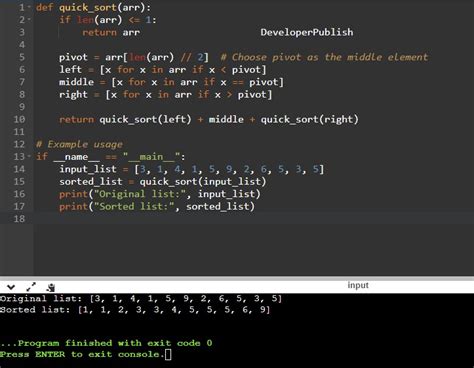
Task: Click line number 18 in the gutter
Action: click(x=19, y=219)
